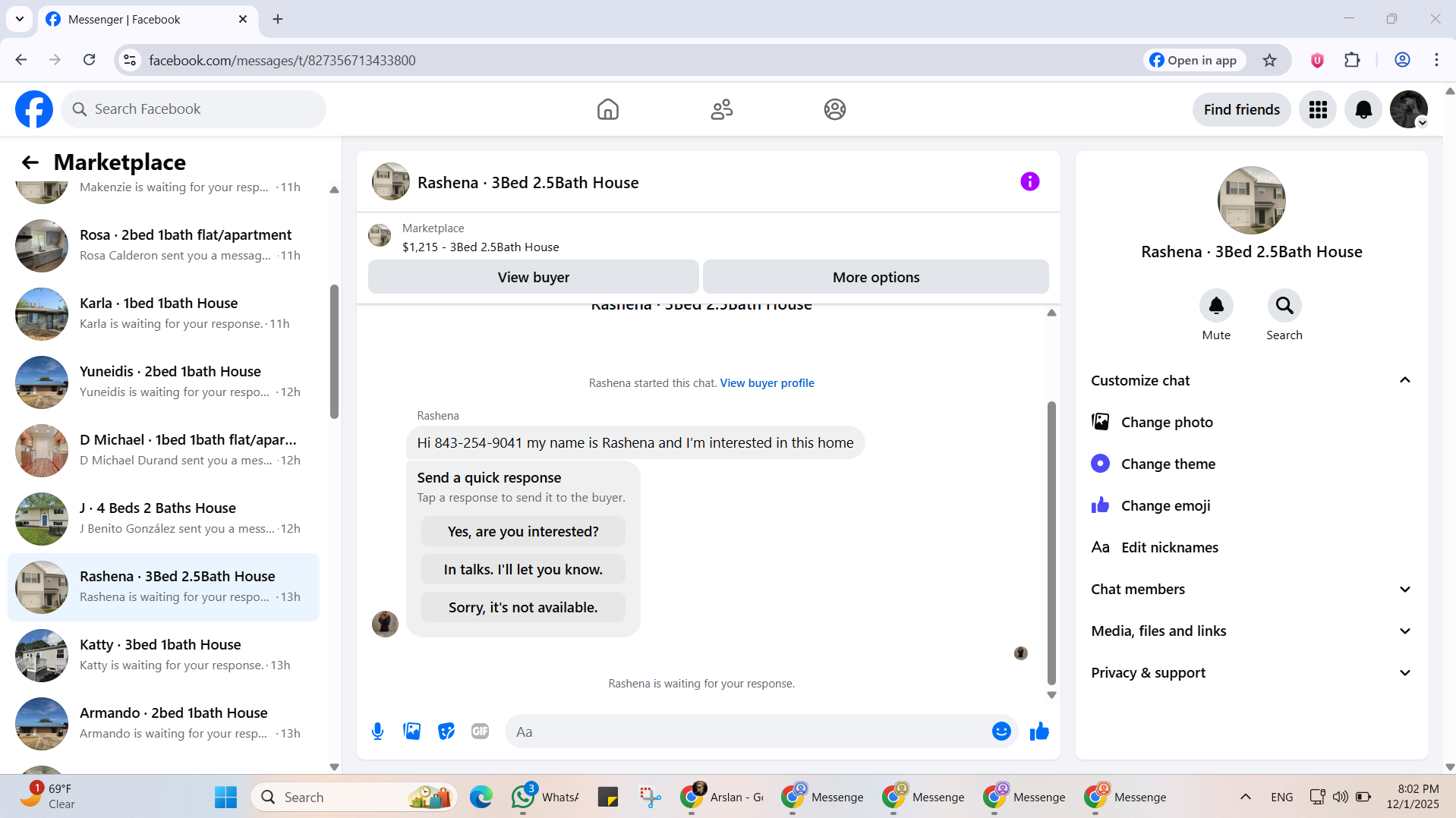Click Change photo icon

1100,422
